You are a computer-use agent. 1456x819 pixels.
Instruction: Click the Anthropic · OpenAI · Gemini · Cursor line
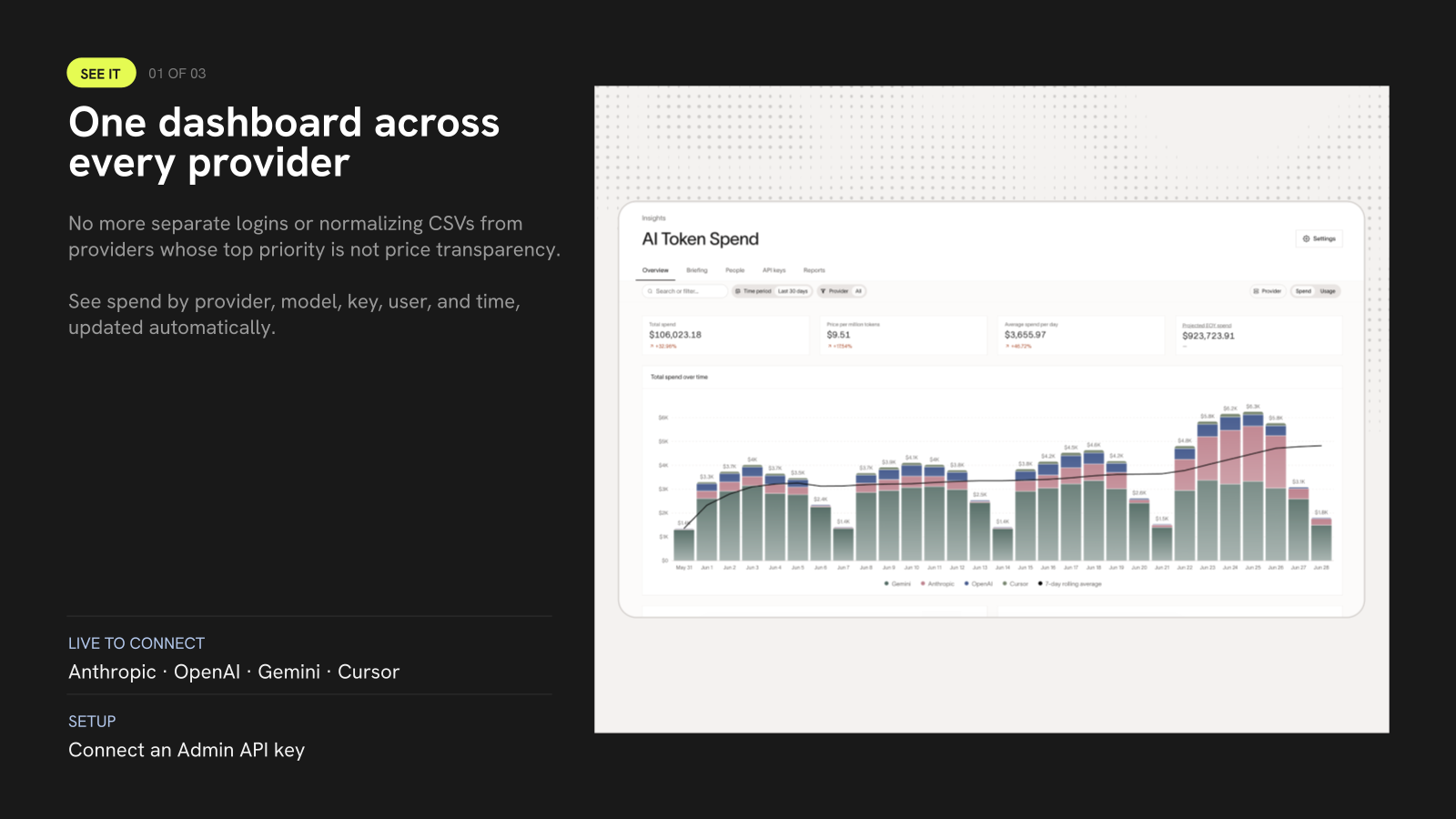coord(234,672)
